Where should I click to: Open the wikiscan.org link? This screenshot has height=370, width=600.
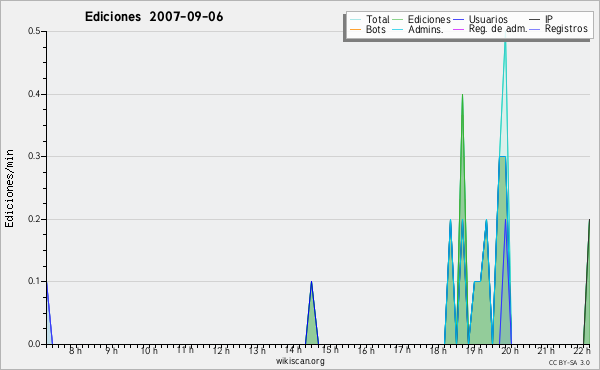pos(300,361)
